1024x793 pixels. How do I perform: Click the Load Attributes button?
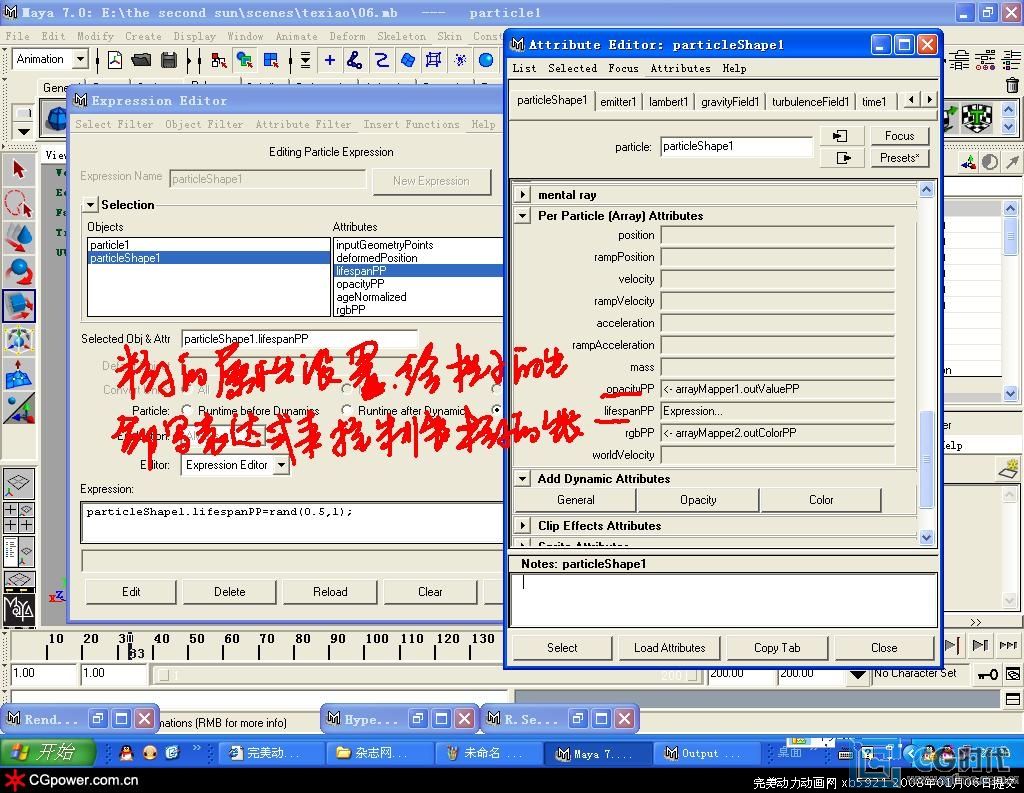point(669,648)
